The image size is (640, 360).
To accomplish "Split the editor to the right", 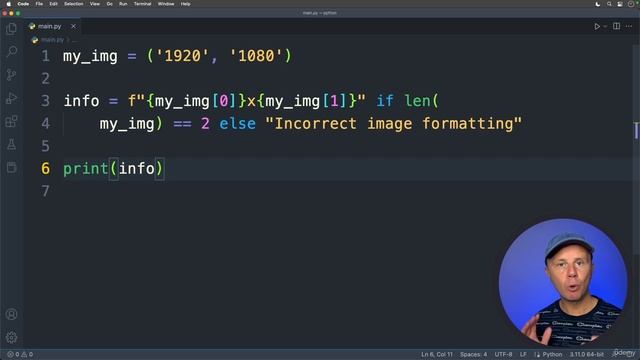I will (x=616, y=26).
